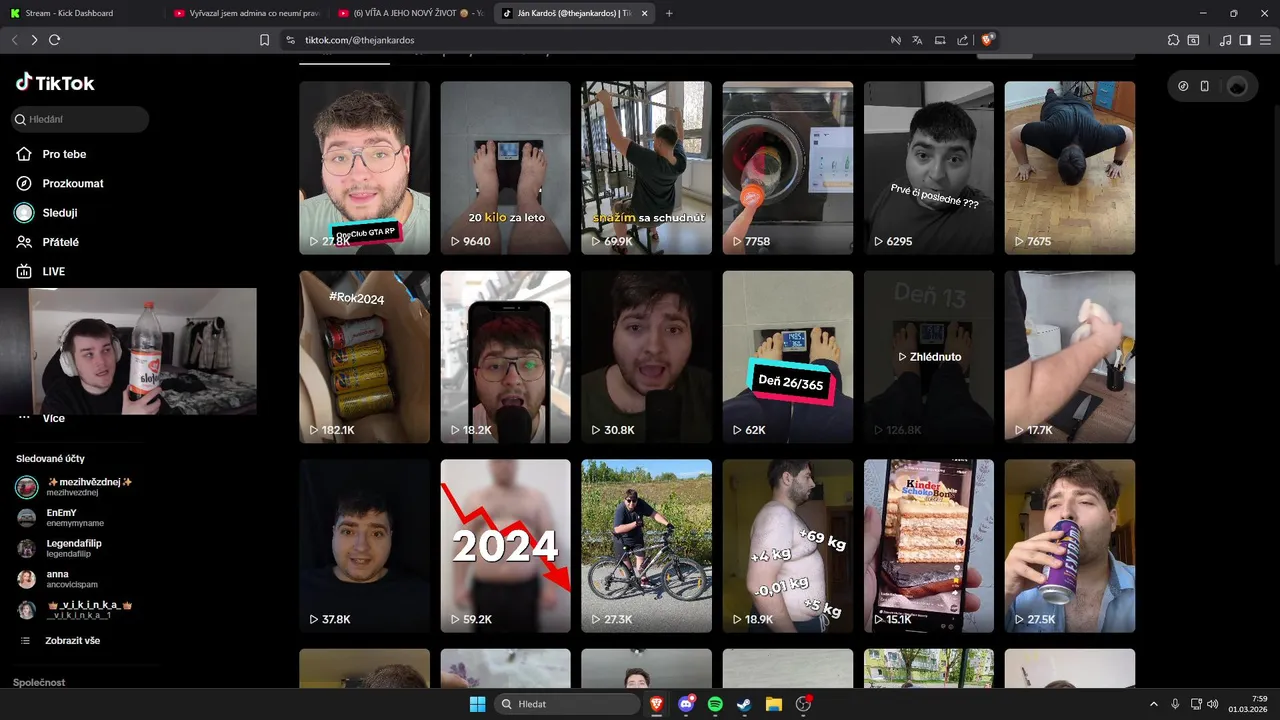This screenshot has height=720, width=1280.
Task: Click the taskbar Hledat search box
Action: 568,704
